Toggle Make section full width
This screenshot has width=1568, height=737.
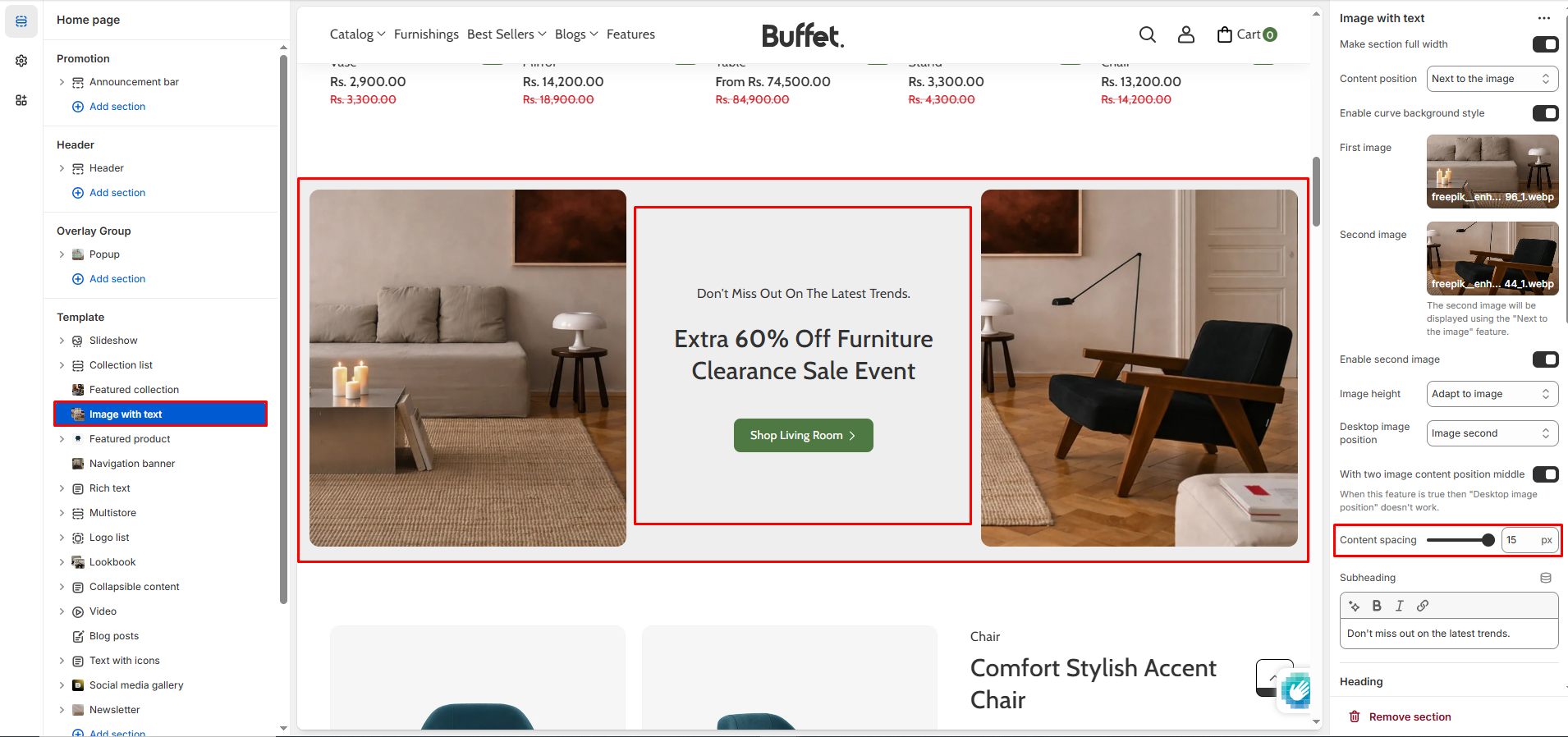1545,44
